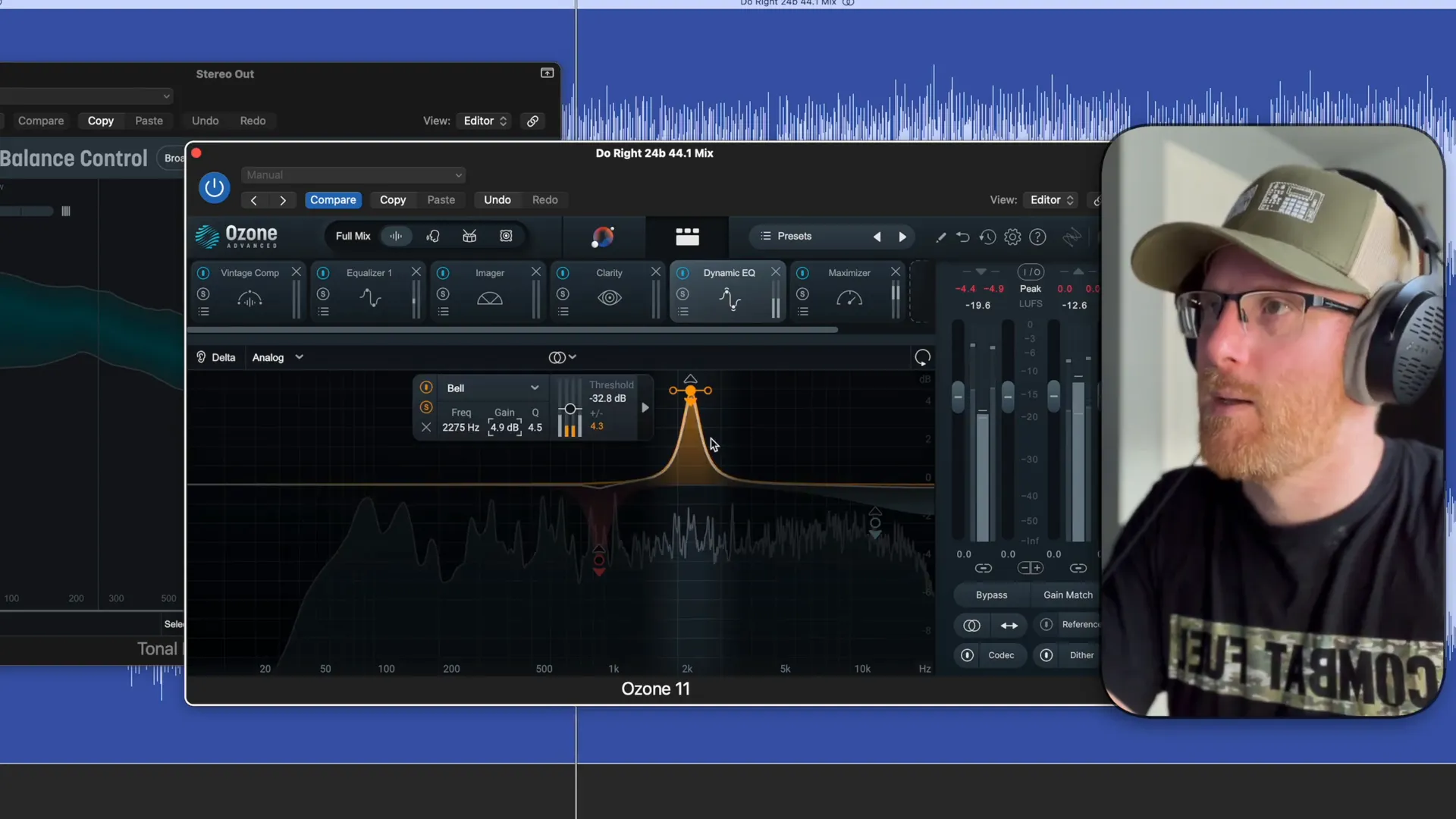Solo the selected Bell band
Image resolution: width=1456 pixels, height=819 pixels.
(x=426, y=408)
